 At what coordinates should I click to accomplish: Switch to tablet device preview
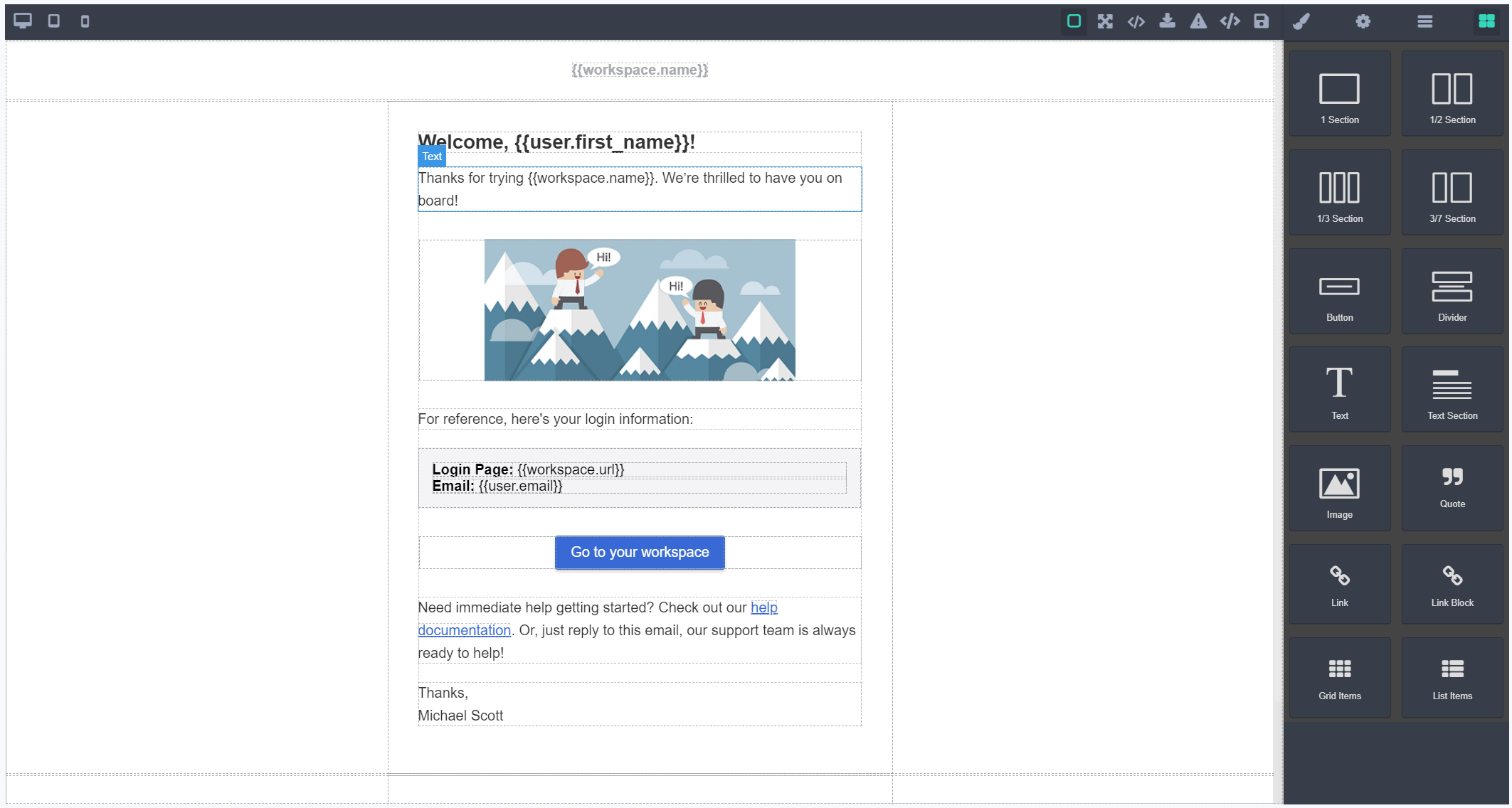tap(53, 21)
